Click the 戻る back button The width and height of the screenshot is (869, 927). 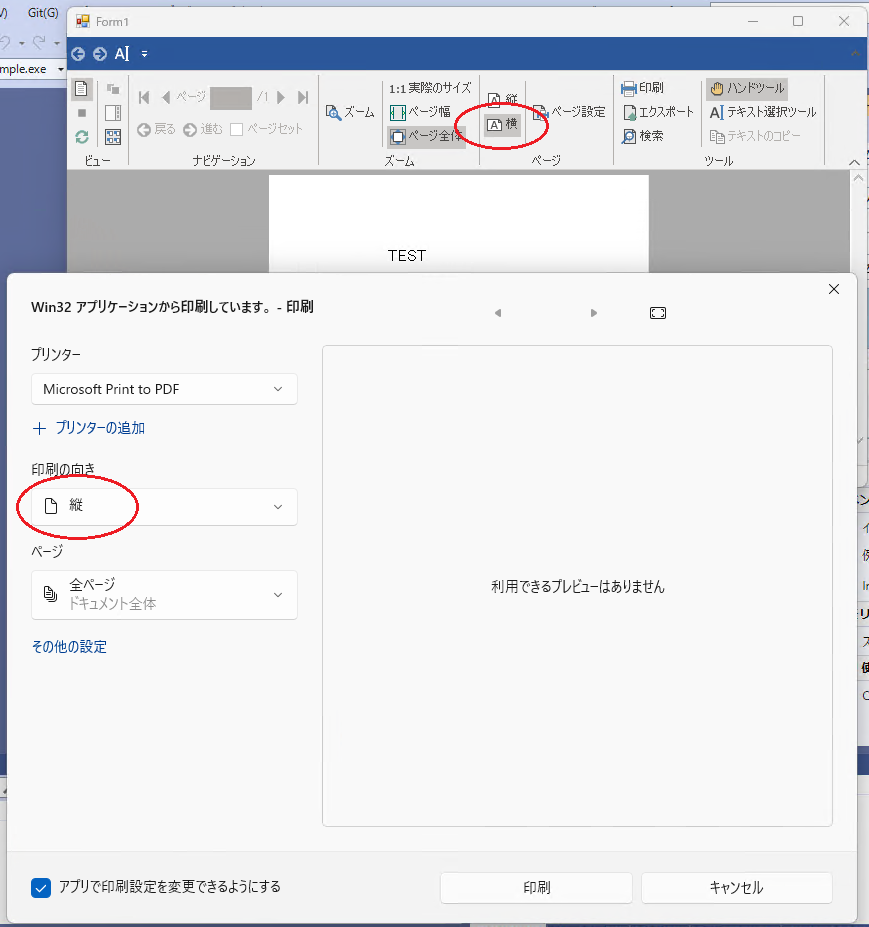157,129
